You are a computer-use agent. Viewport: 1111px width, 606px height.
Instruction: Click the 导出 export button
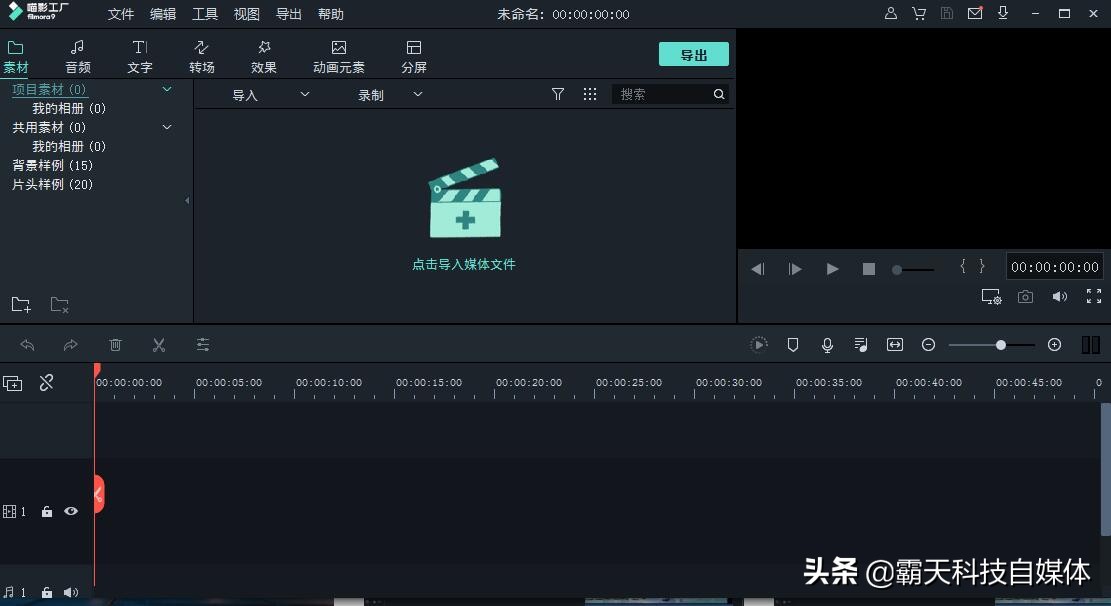pos(693,55)
